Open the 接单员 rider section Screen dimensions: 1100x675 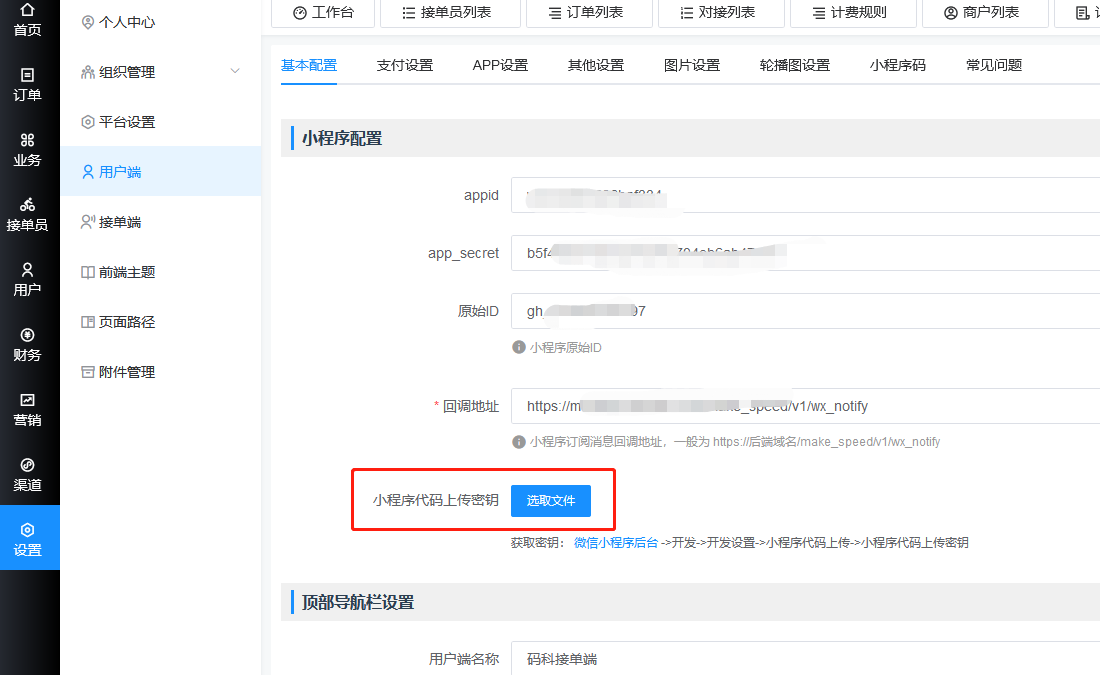pos(27,215)
